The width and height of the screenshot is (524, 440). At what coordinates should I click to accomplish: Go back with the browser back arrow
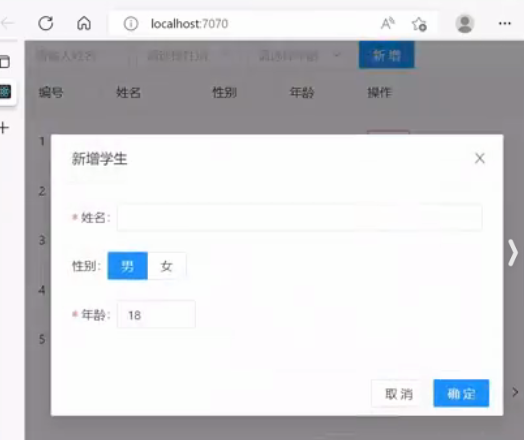click(7, 23)
